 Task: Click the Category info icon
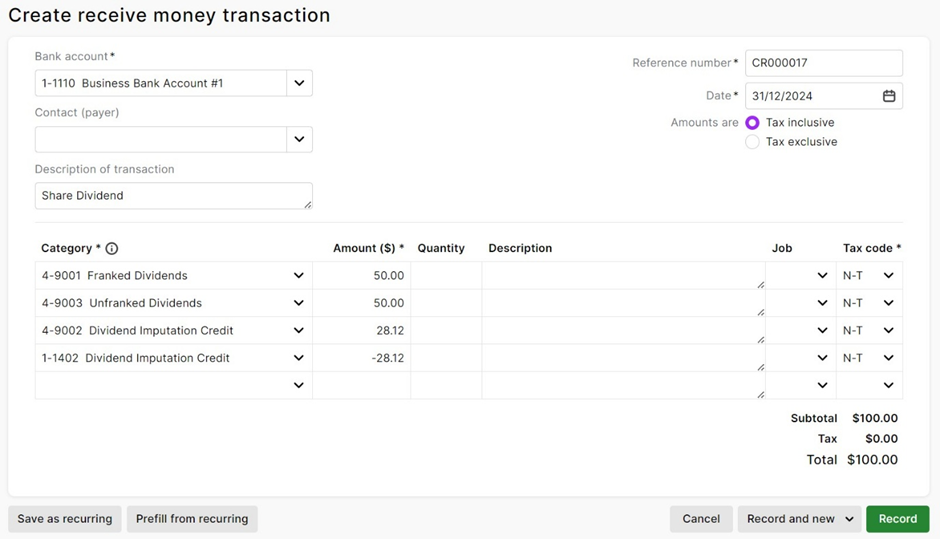[112, 249]
